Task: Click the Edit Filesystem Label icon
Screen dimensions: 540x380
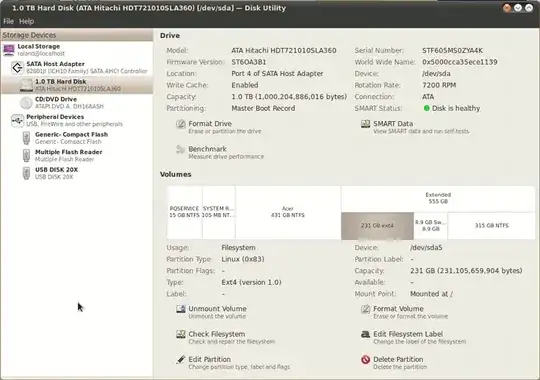Action: tap(365, 334)
